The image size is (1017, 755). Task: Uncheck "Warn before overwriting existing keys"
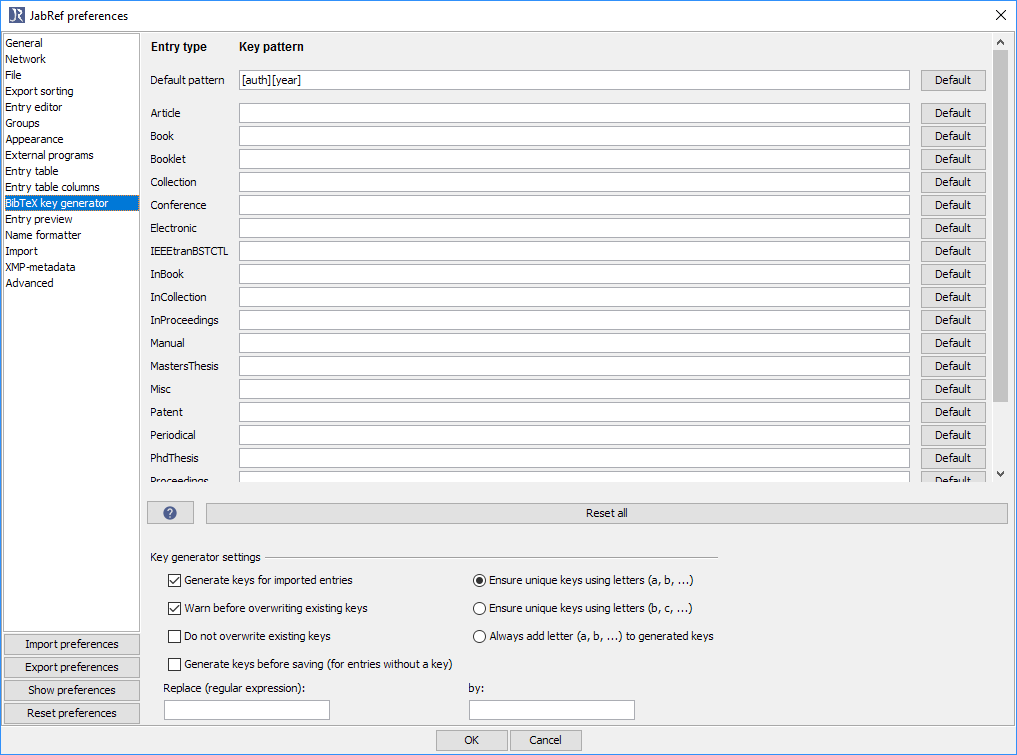coord(174,608)
